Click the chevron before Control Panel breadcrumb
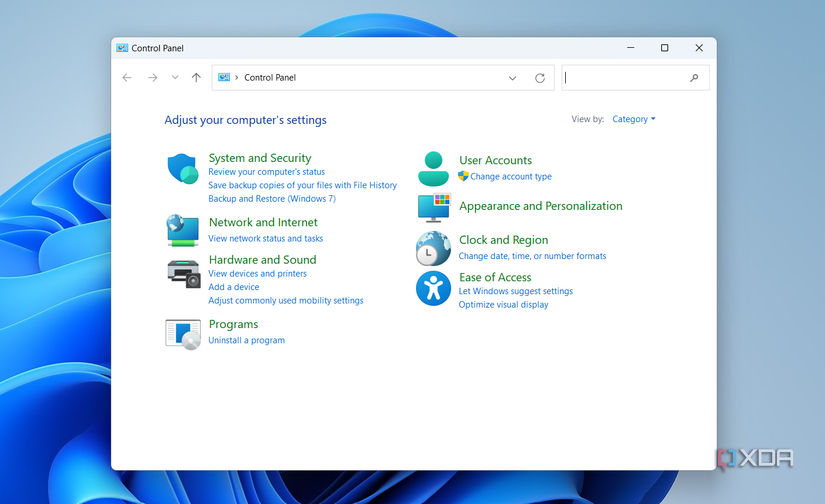The height and width of the screenshot is (504, 825). click(x=237, y=77)
